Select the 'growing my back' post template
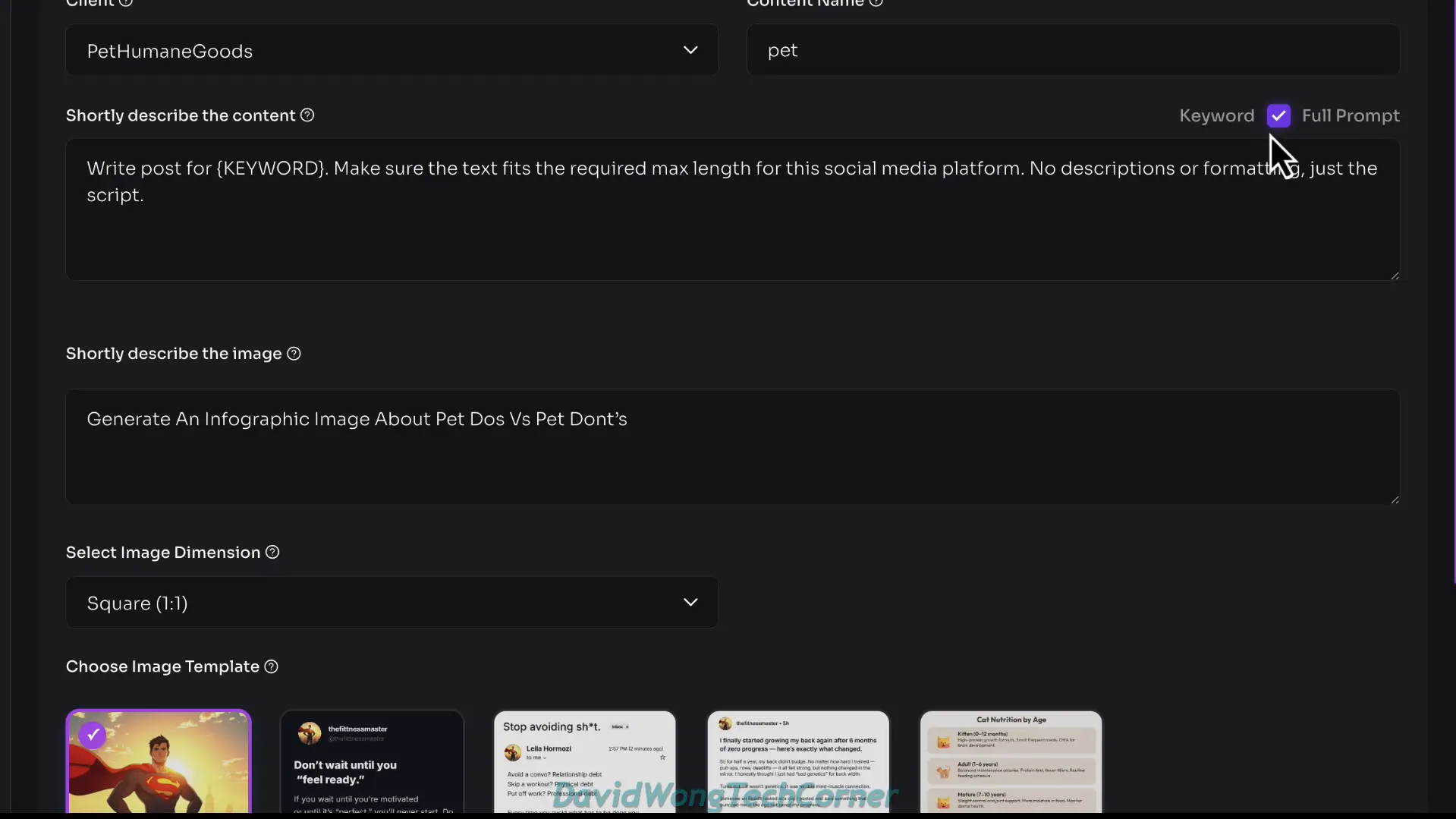Image resolution: width=1456 pixels, height=819 pixels. pyautogui.click(x=797, y=762)
